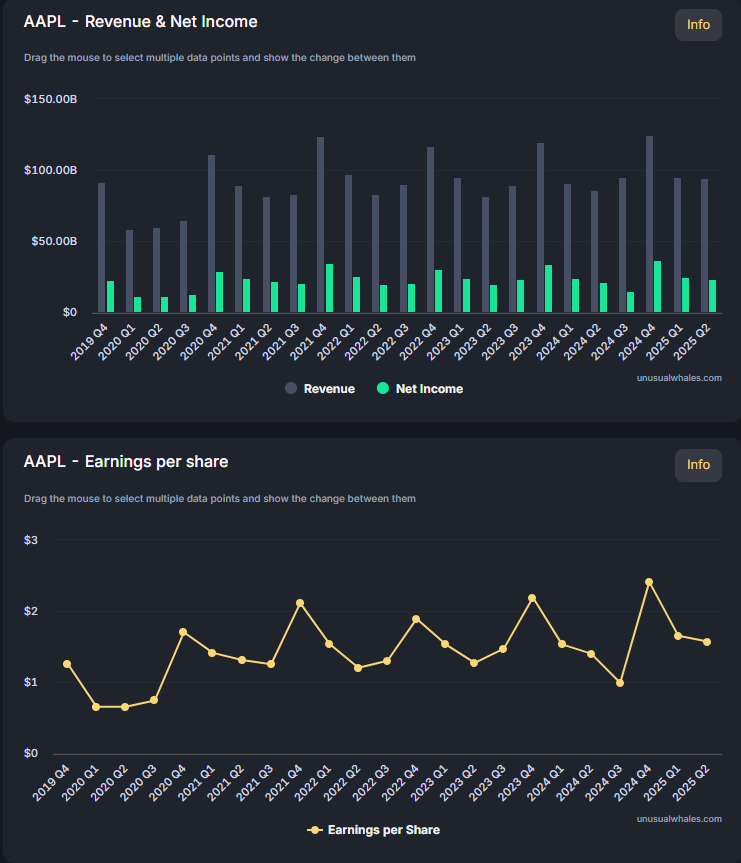Click the 2020 Q1 EPS data point
Screen dimensions: 741x863
96,707
